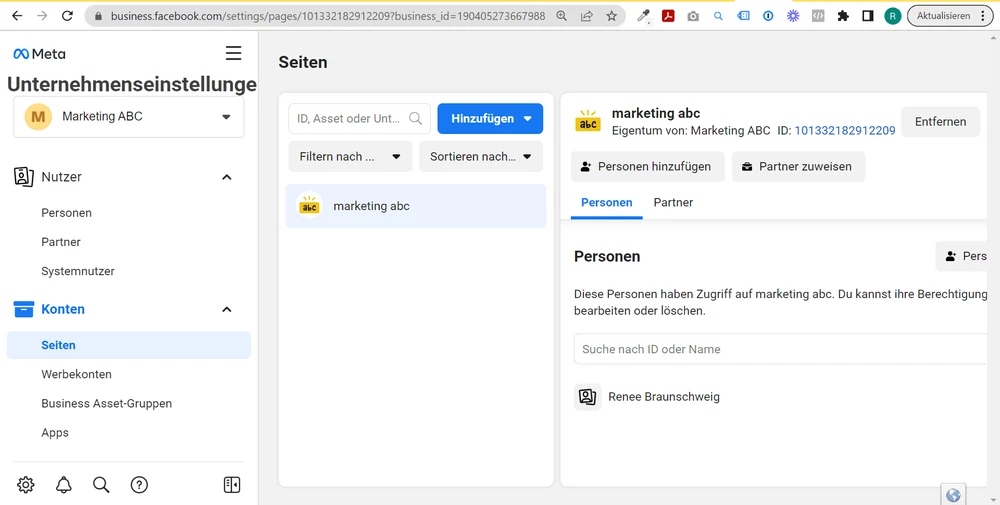The height and width of the screenshot is (505, 1000).
Task: Switch to the Partner tab in detail panel
Action: click(673, 203)
